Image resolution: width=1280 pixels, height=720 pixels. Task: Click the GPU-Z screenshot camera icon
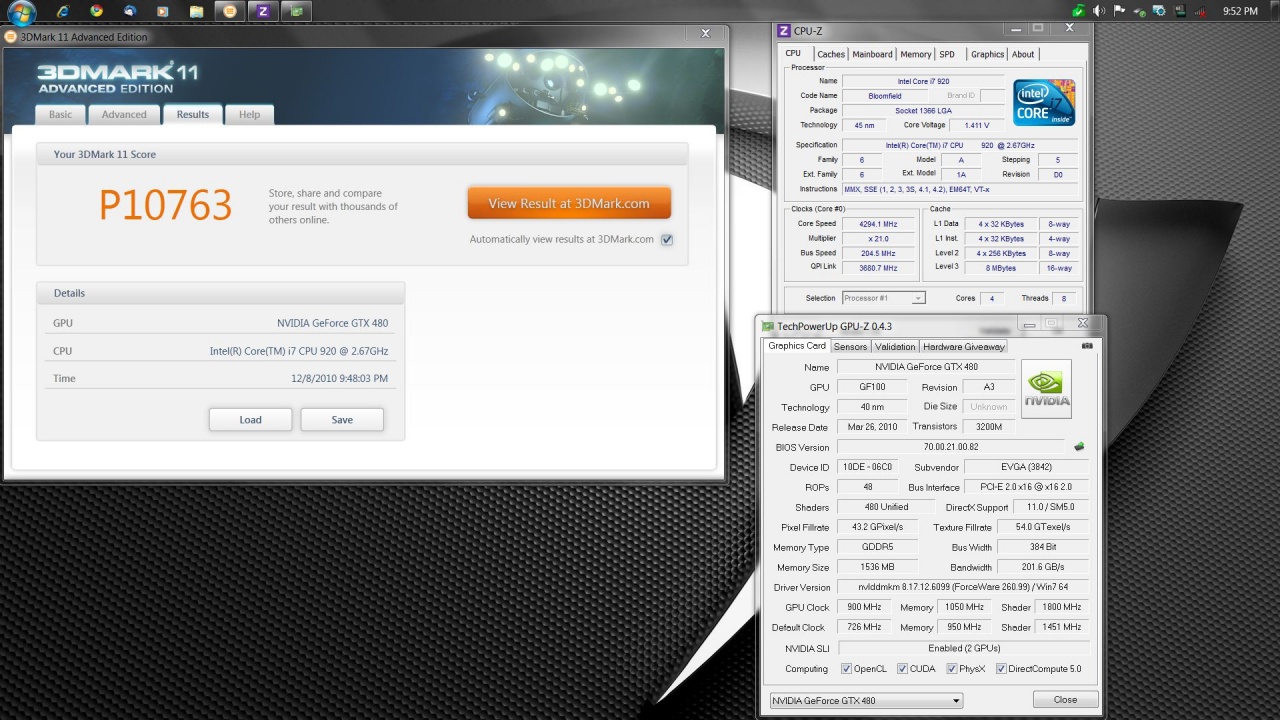(1087, 346)
